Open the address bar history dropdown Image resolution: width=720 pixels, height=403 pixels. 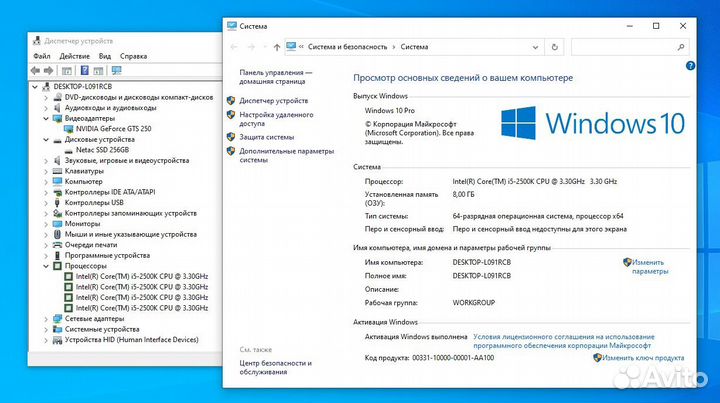pyautogui.click(x=535, y=47)
